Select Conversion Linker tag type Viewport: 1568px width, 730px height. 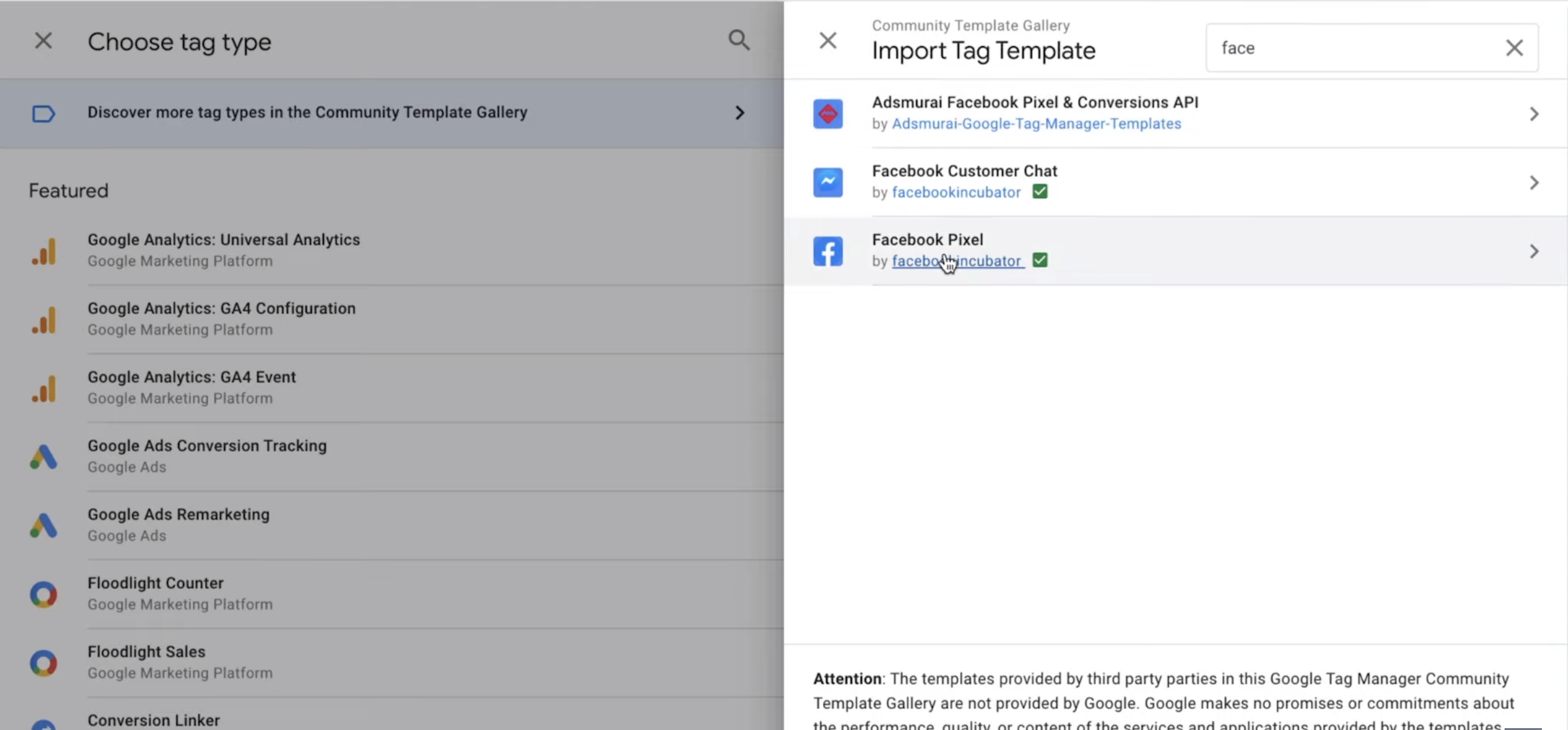point(392,714)
